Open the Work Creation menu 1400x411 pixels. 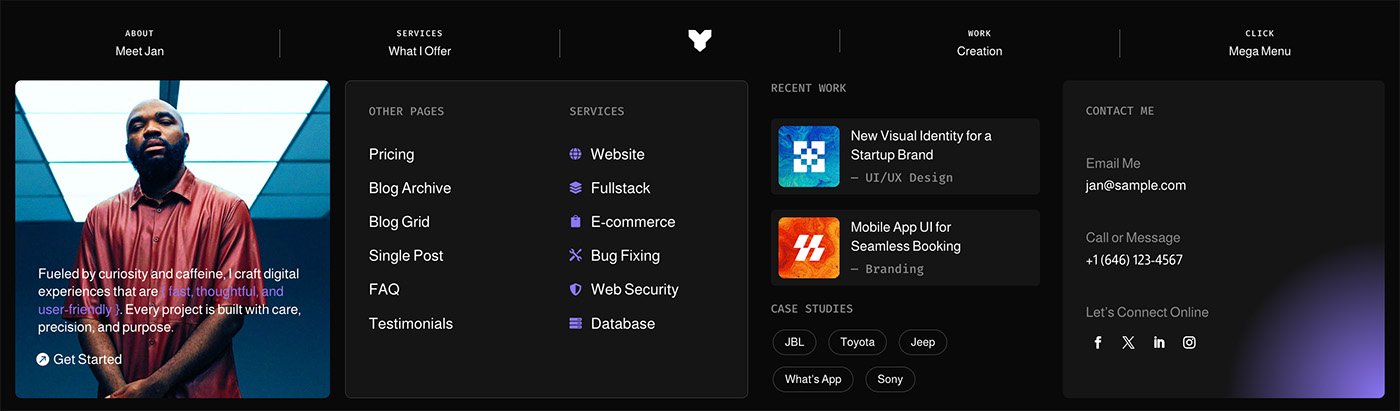tap(979, 43)
